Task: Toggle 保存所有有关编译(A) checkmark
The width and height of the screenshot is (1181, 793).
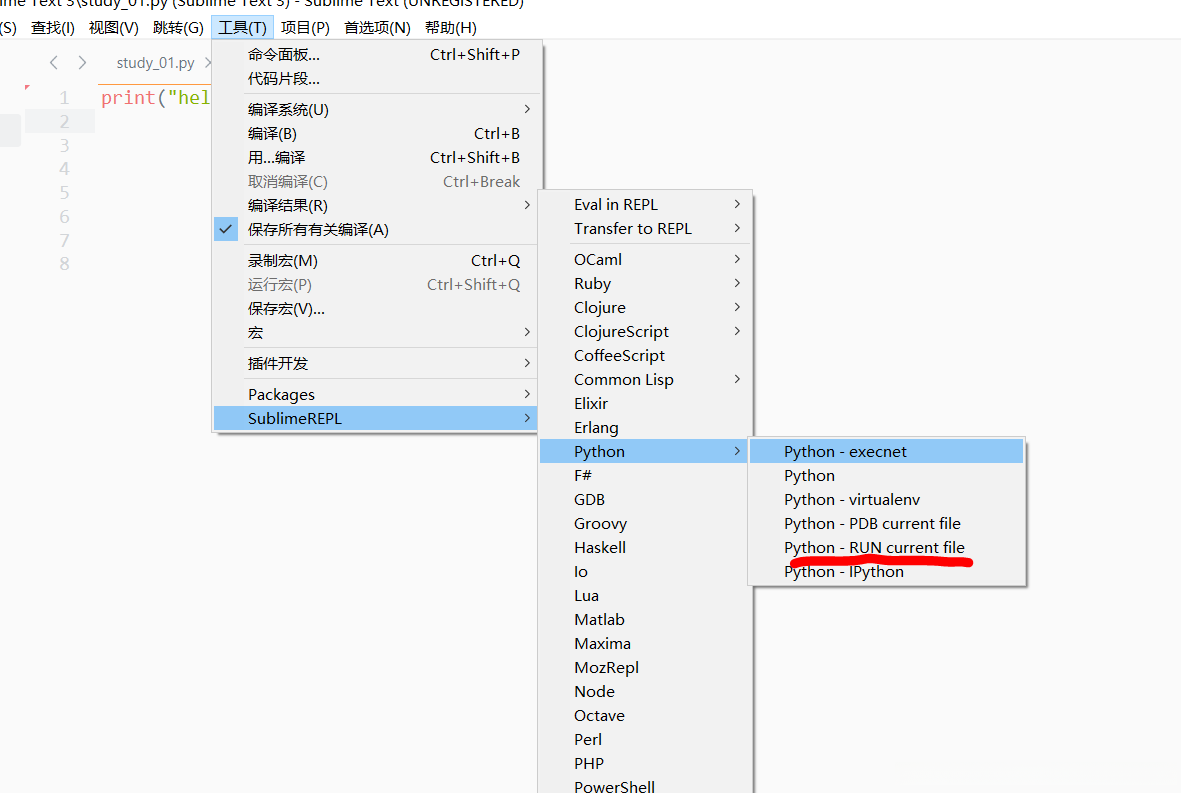Action: pyautogui.click(x=226, y=229)
